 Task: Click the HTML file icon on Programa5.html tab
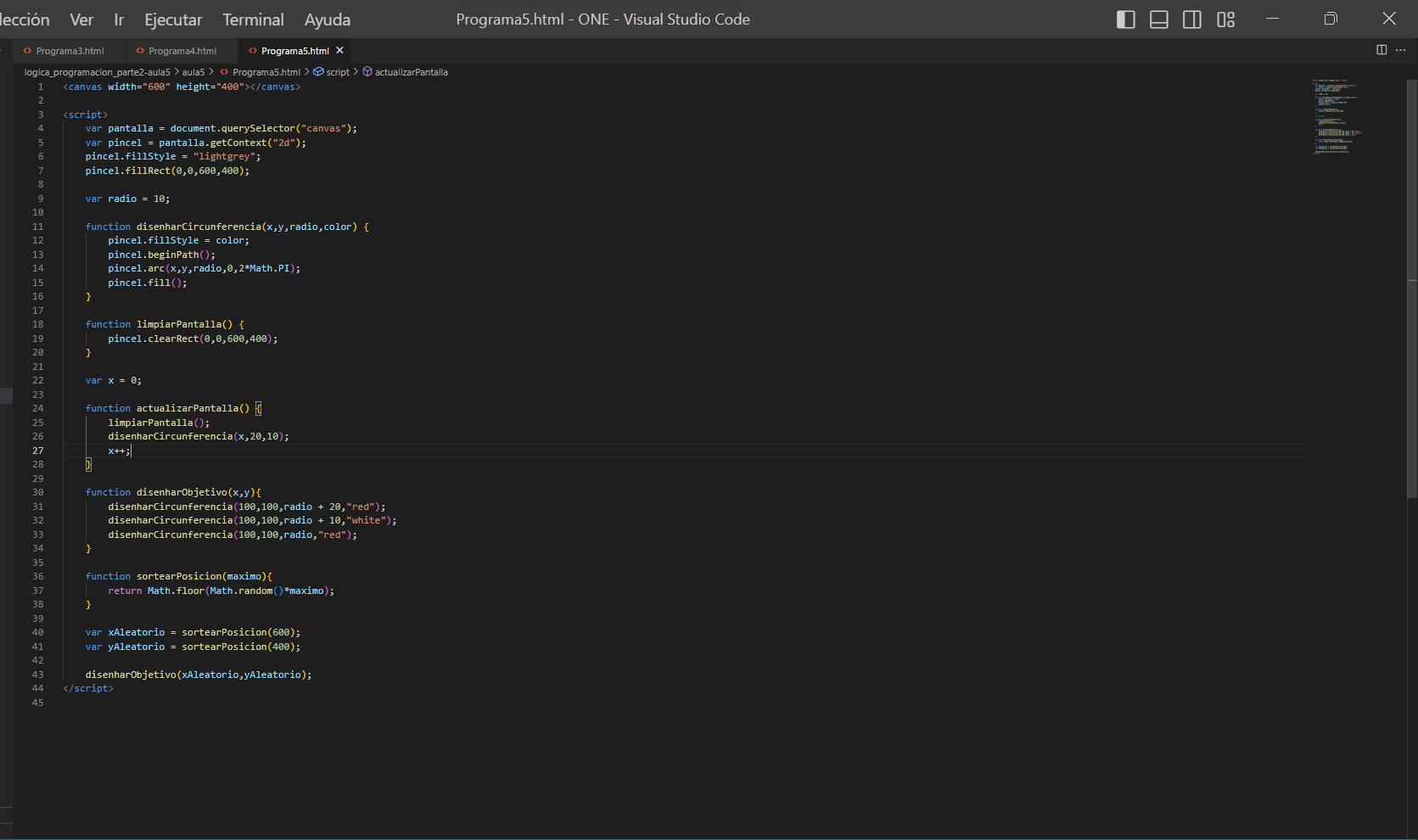coord(253,51)
